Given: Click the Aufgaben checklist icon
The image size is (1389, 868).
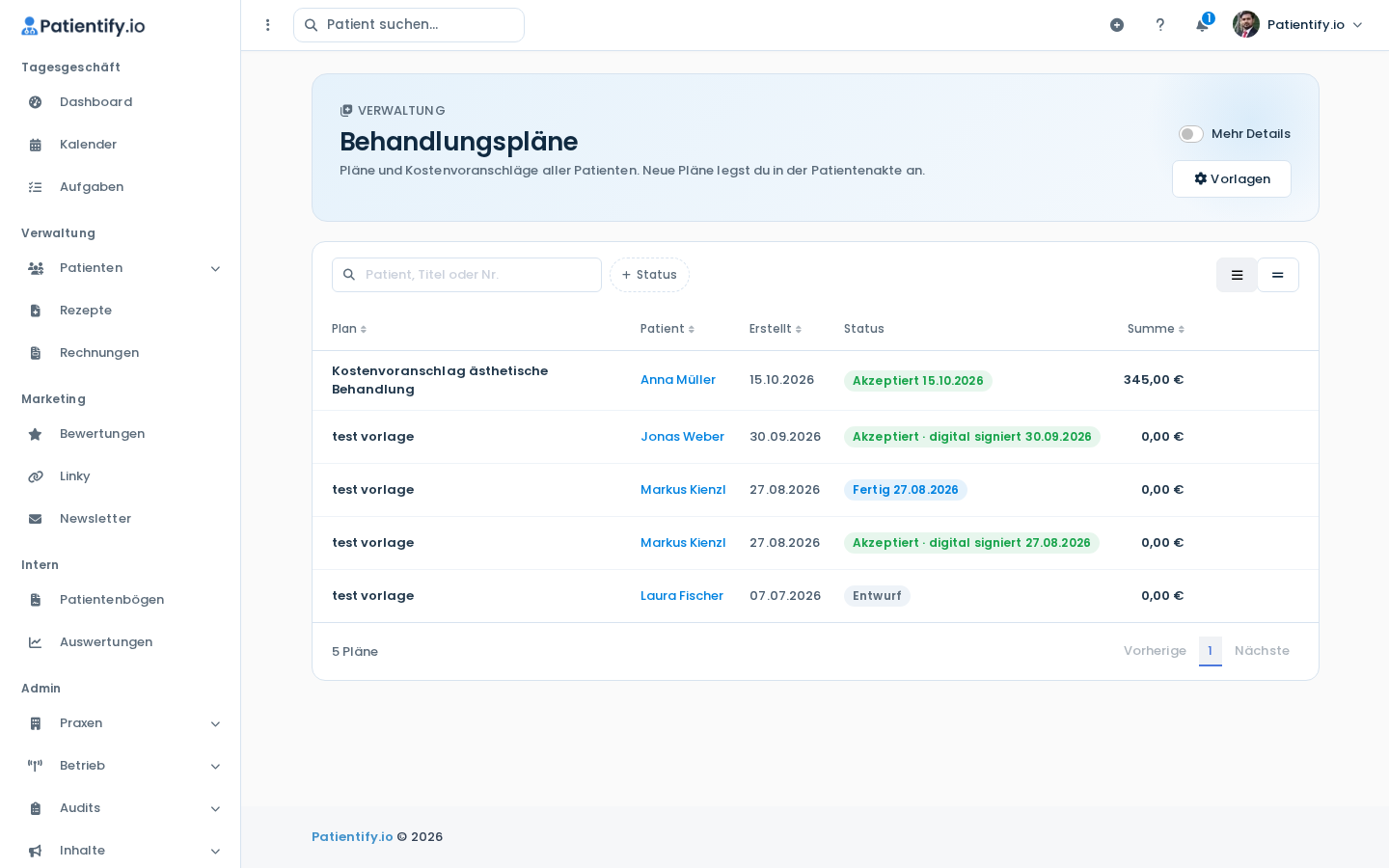Looking at the screenshot, I should pyautogui.click(x=36, y=187).
